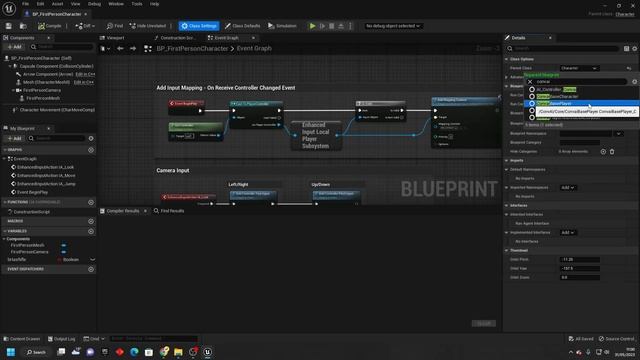The image size is (640, 360).
Task: Open the play options three-dot menu
Action: pyautogui.click(x=350, y=26)
